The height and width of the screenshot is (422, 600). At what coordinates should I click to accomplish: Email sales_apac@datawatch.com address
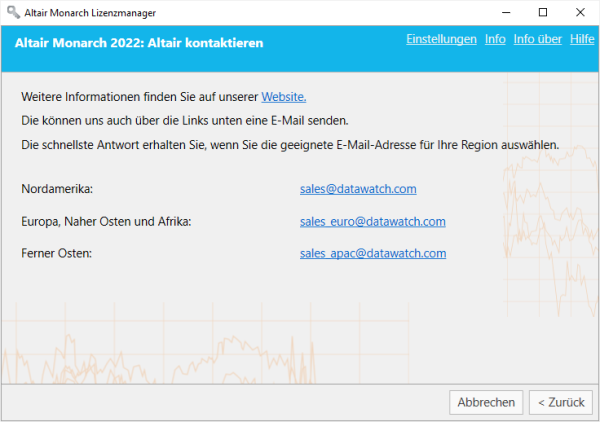tap(373, 253)
